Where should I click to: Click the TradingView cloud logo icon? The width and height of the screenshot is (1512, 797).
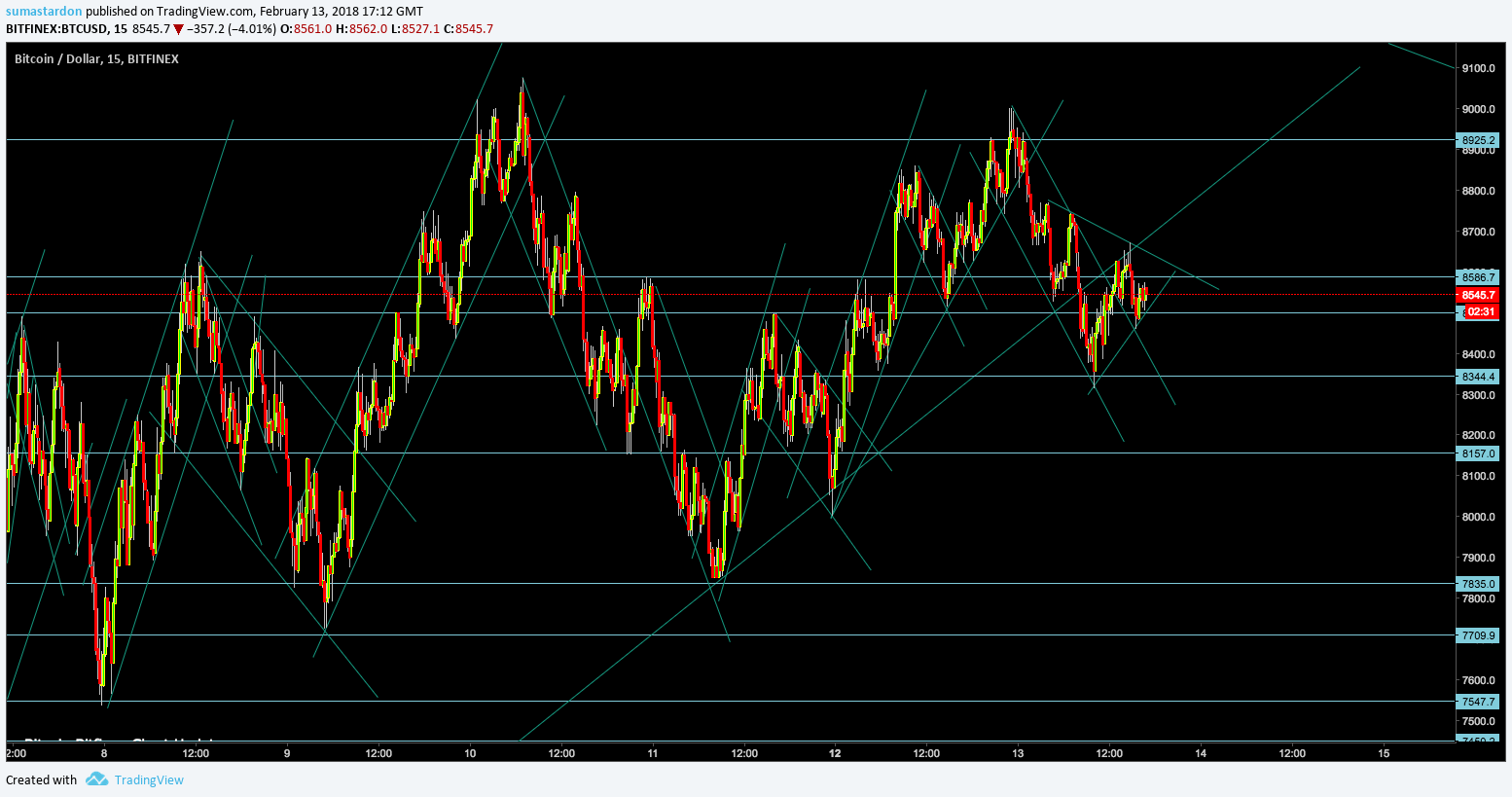(x=96, y=779)
